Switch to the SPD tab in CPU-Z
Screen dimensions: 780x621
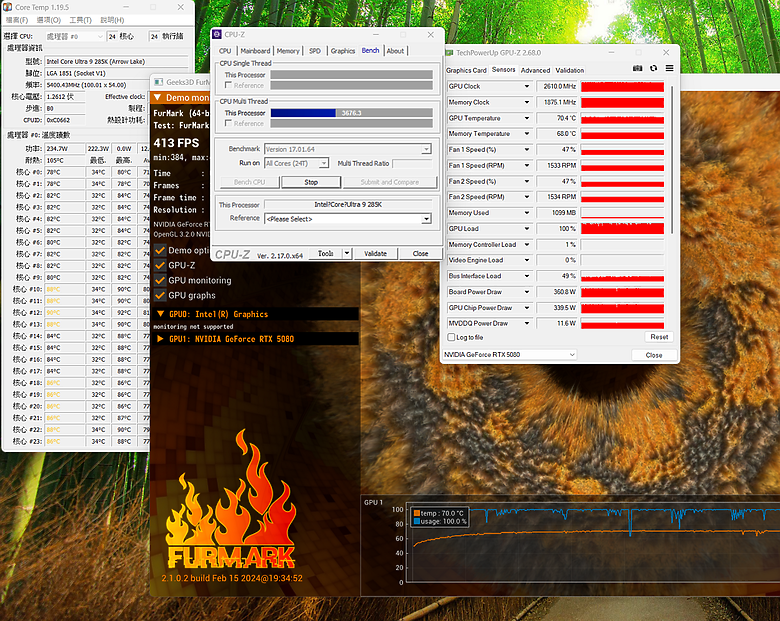point(315,51)
